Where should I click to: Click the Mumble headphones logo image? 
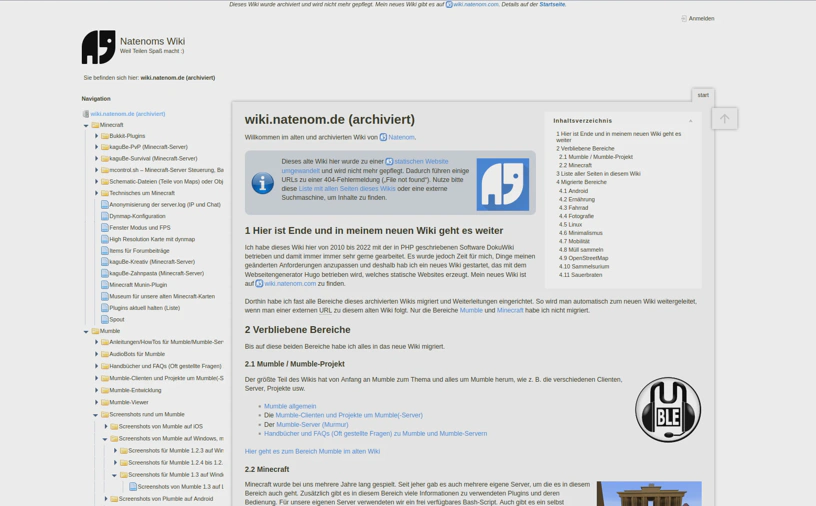(x=668, y=410)
